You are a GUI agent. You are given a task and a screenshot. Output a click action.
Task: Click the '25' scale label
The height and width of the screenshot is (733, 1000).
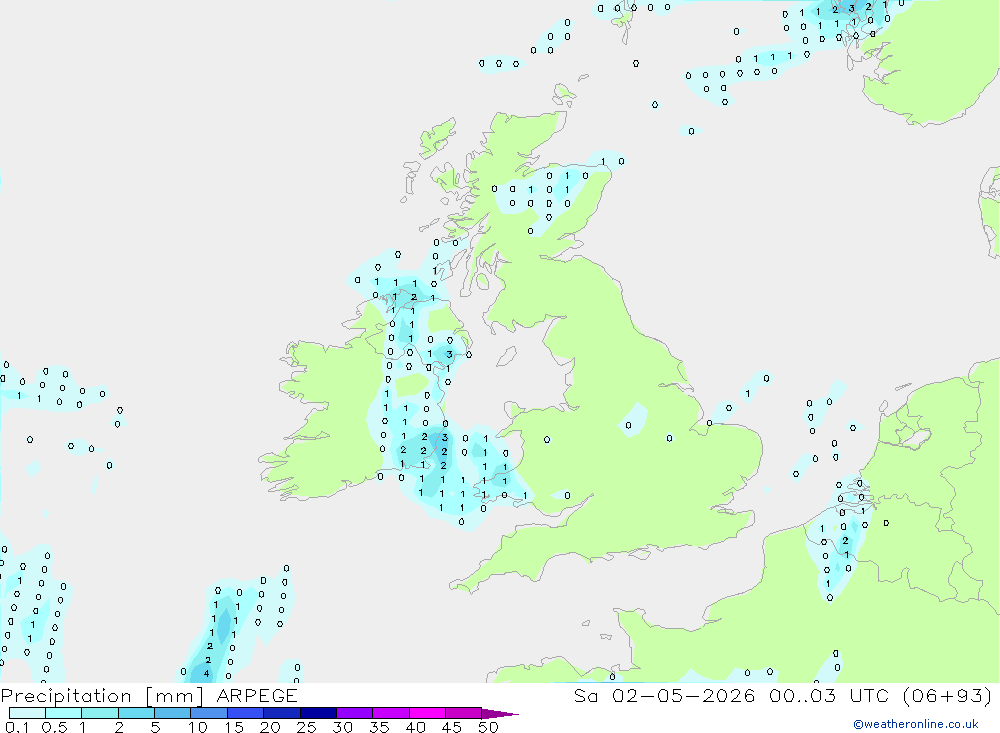pos(307,727)
